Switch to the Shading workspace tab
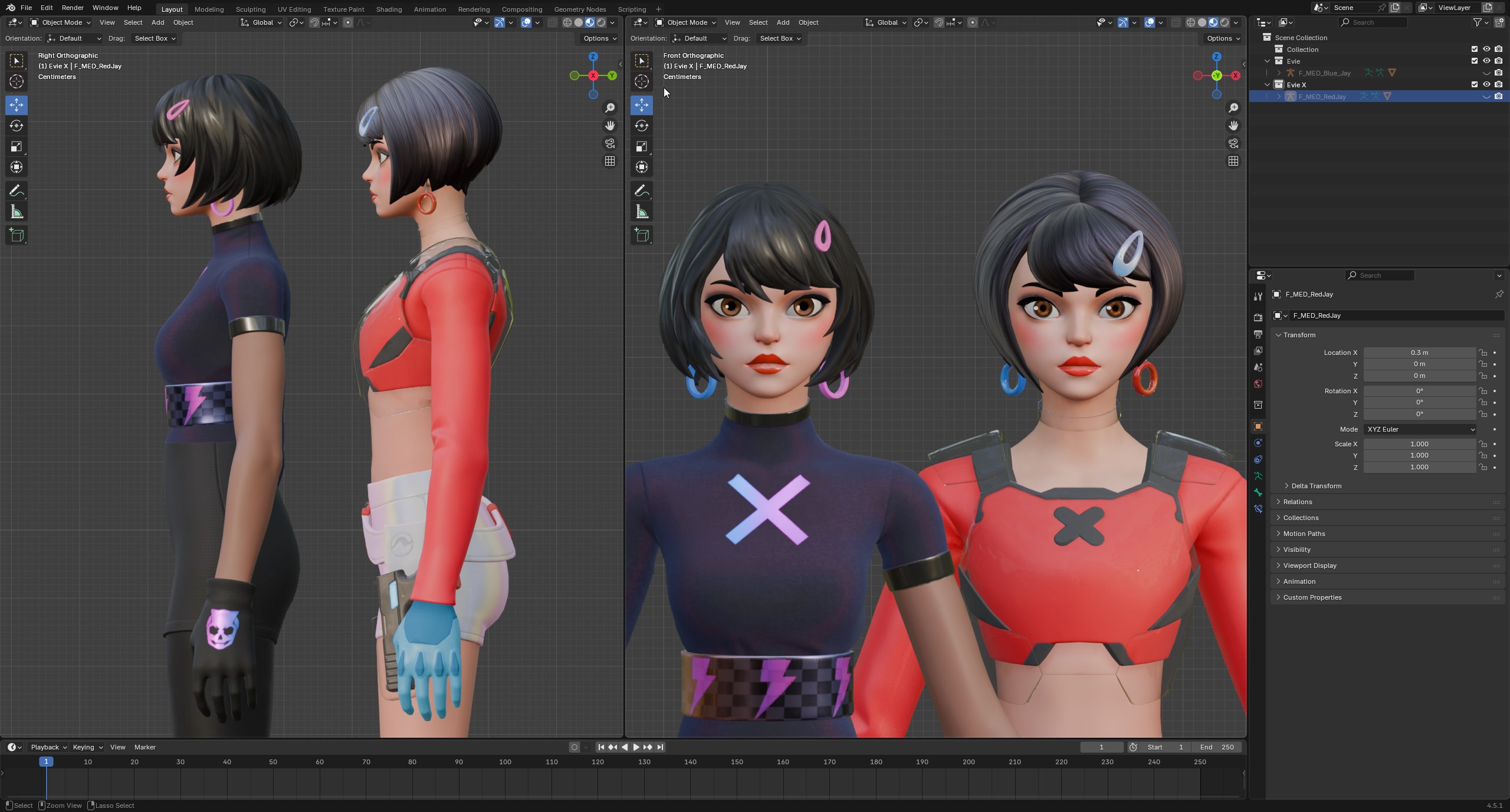Viewport: 1510px width, 812px height. [x=389, y=9]
